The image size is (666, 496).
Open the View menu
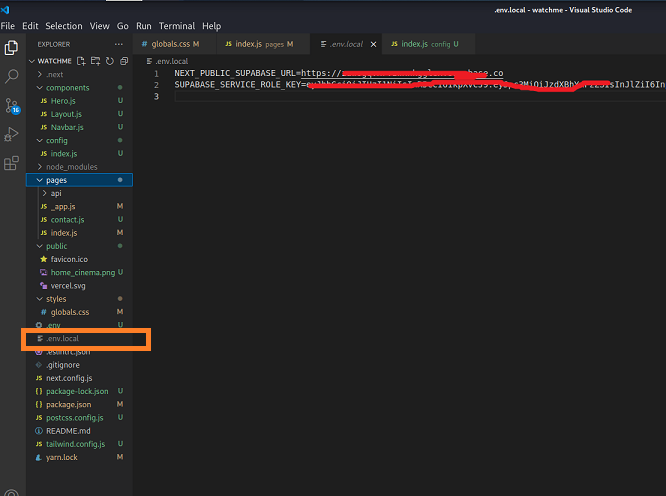(x=99, y=26)
